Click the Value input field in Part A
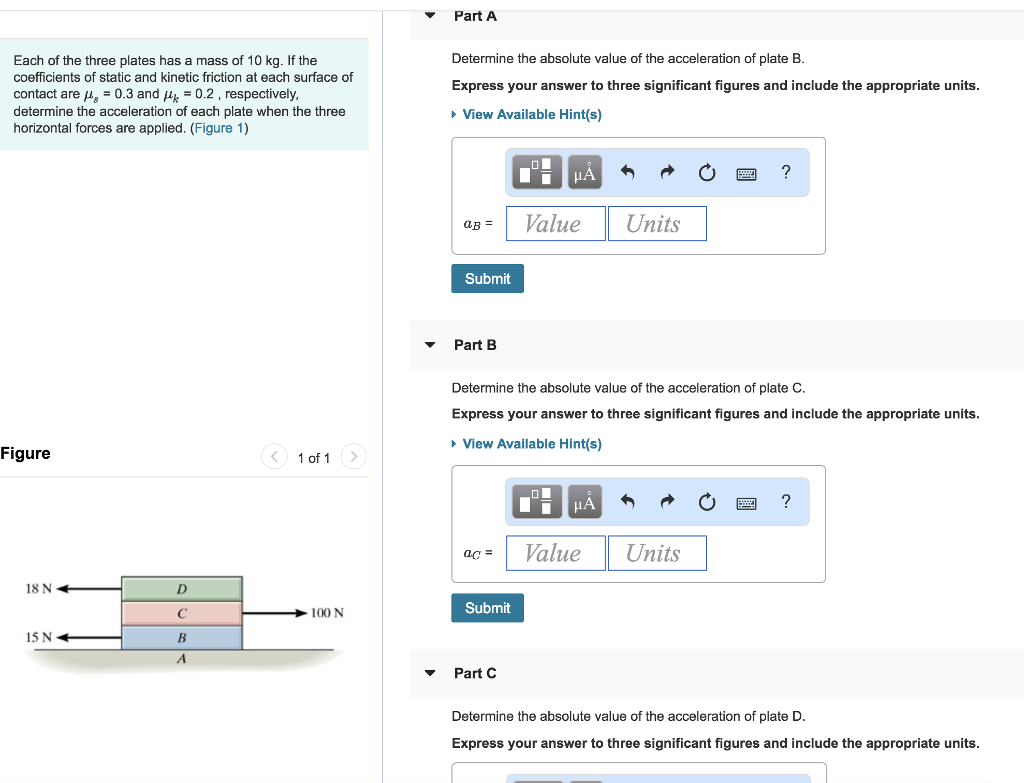Image resolution: width=1024 pixels, height=783 pixels. 555,223
